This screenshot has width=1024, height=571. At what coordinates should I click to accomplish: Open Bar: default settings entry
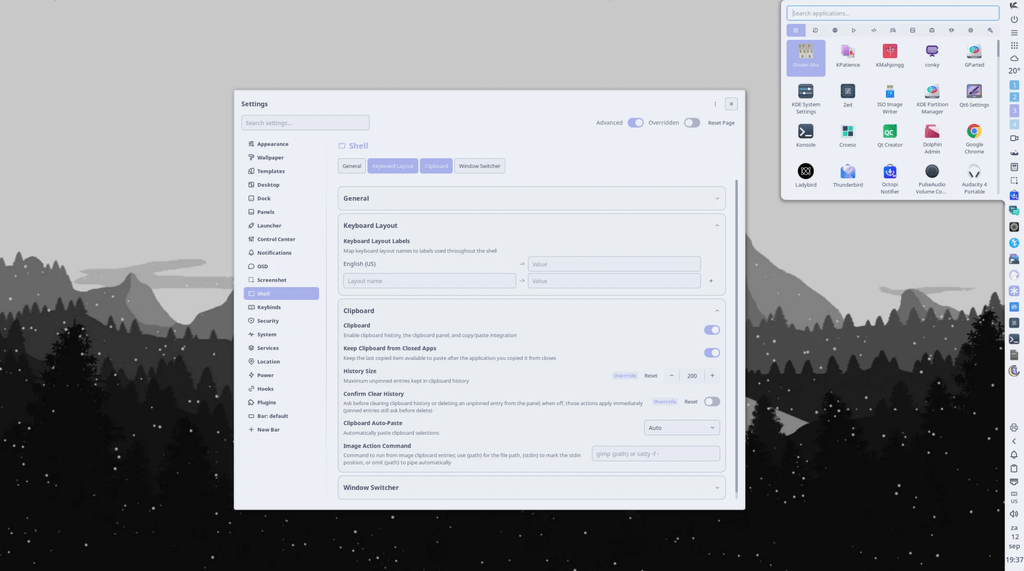(x=281, y=416)
